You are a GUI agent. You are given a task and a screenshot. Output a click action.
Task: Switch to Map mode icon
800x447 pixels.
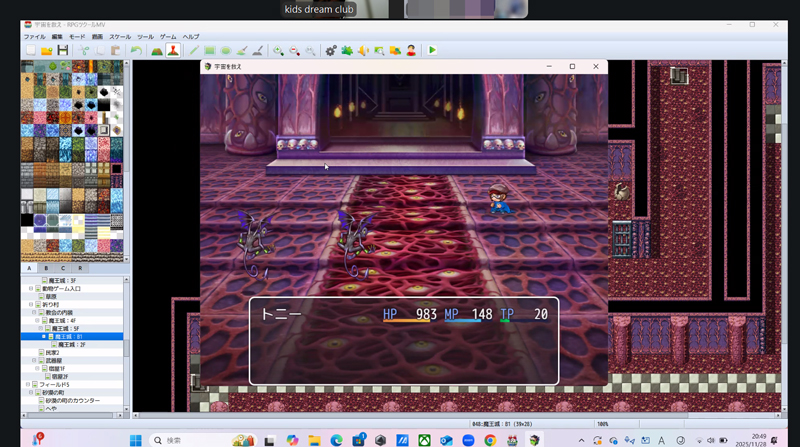pyautogui.click(x=157, y=50)
